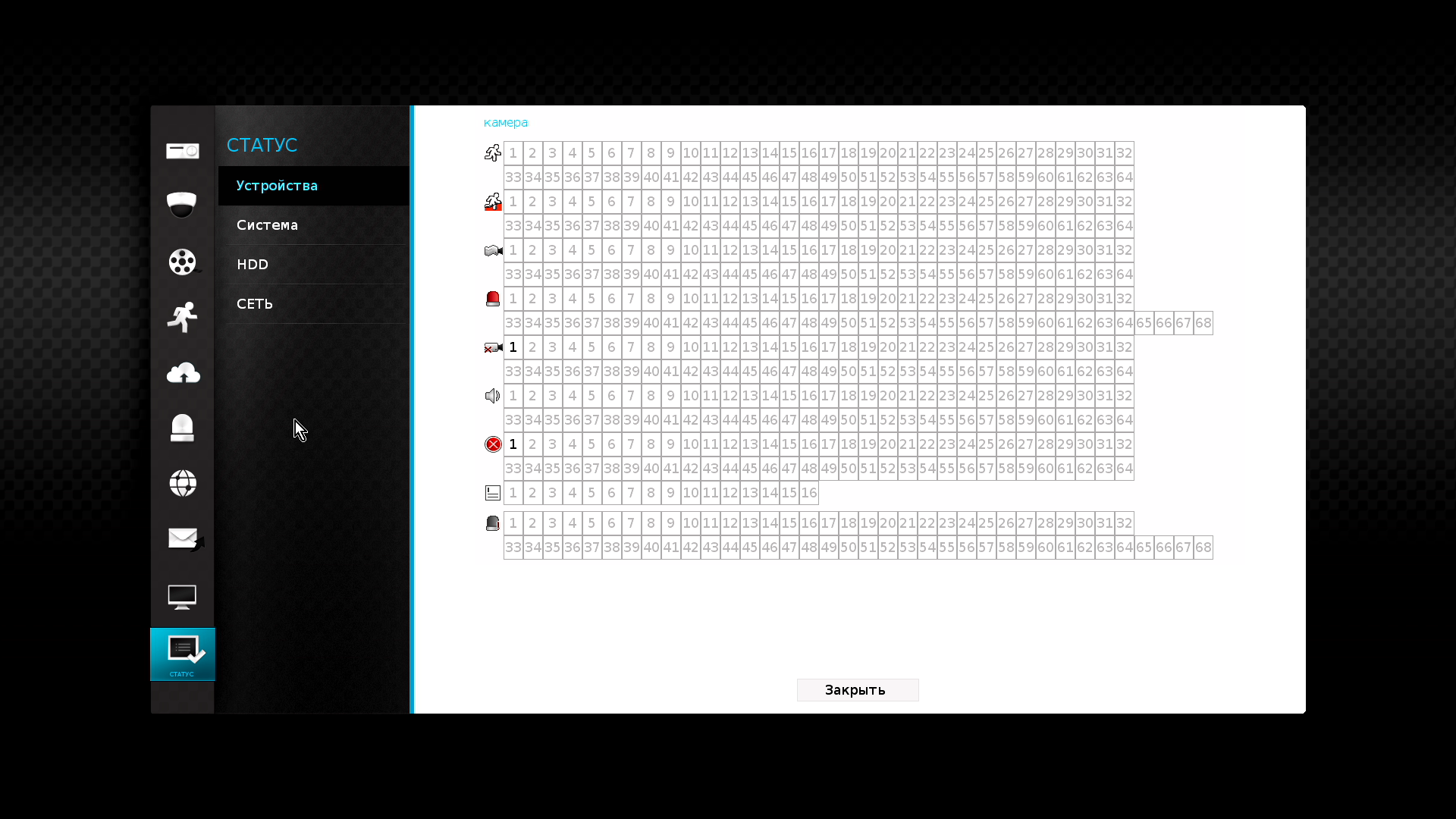Open the dome camera settings icon
This screenshot has height=819, width=1456.
(x=182, y=205)
